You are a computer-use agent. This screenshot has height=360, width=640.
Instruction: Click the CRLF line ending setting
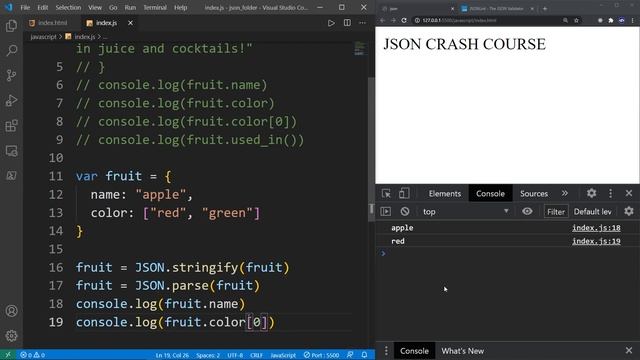tap(256, 355)
